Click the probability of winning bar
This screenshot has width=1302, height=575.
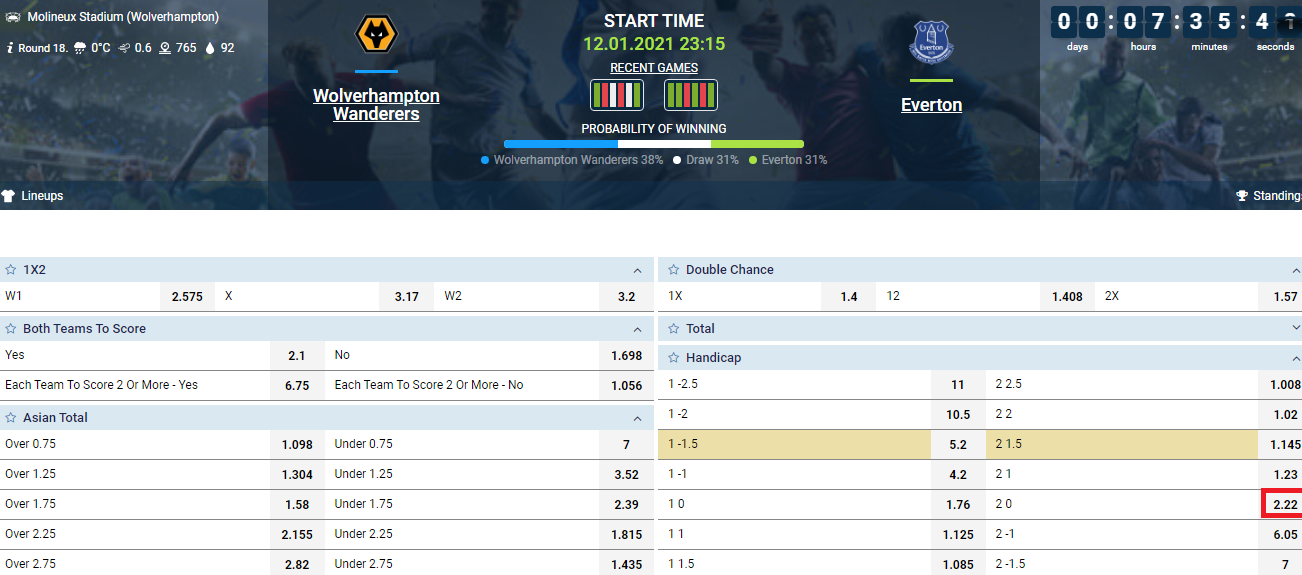click(x=654, y=144)
